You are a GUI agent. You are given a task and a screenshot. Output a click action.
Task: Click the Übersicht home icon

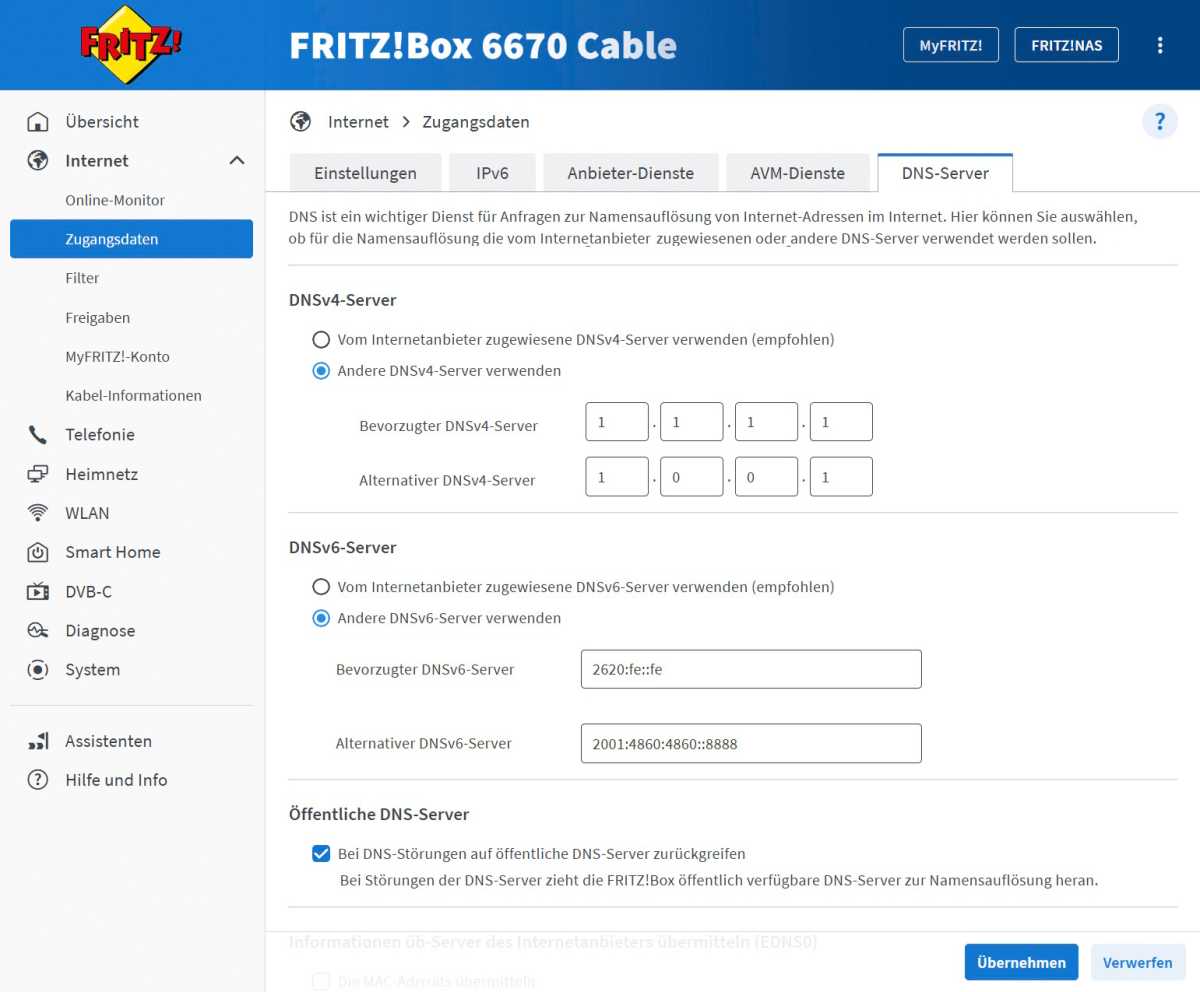pos(38,122)
